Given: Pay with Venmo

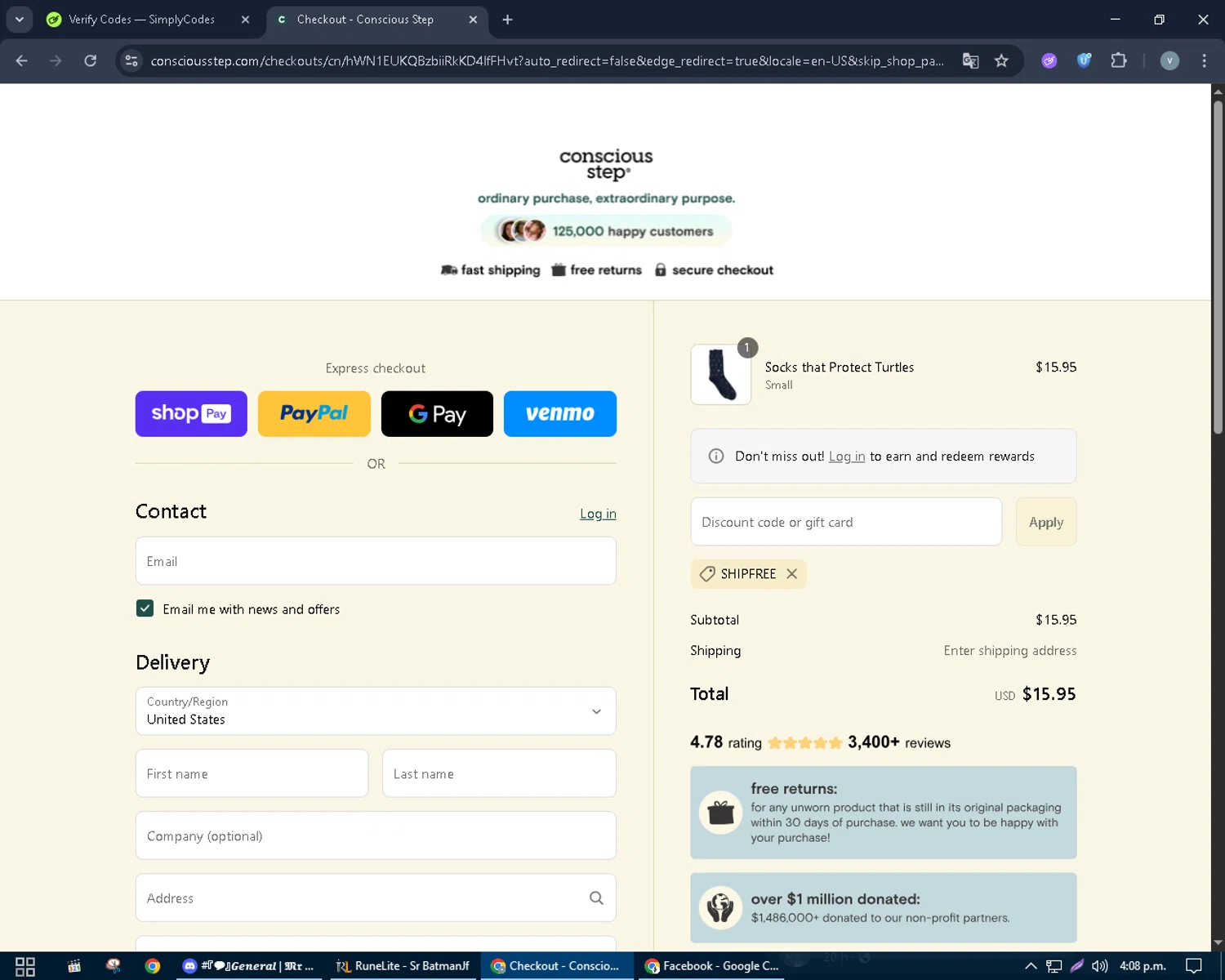Looking at the screenshot, I should coord(560,414).
